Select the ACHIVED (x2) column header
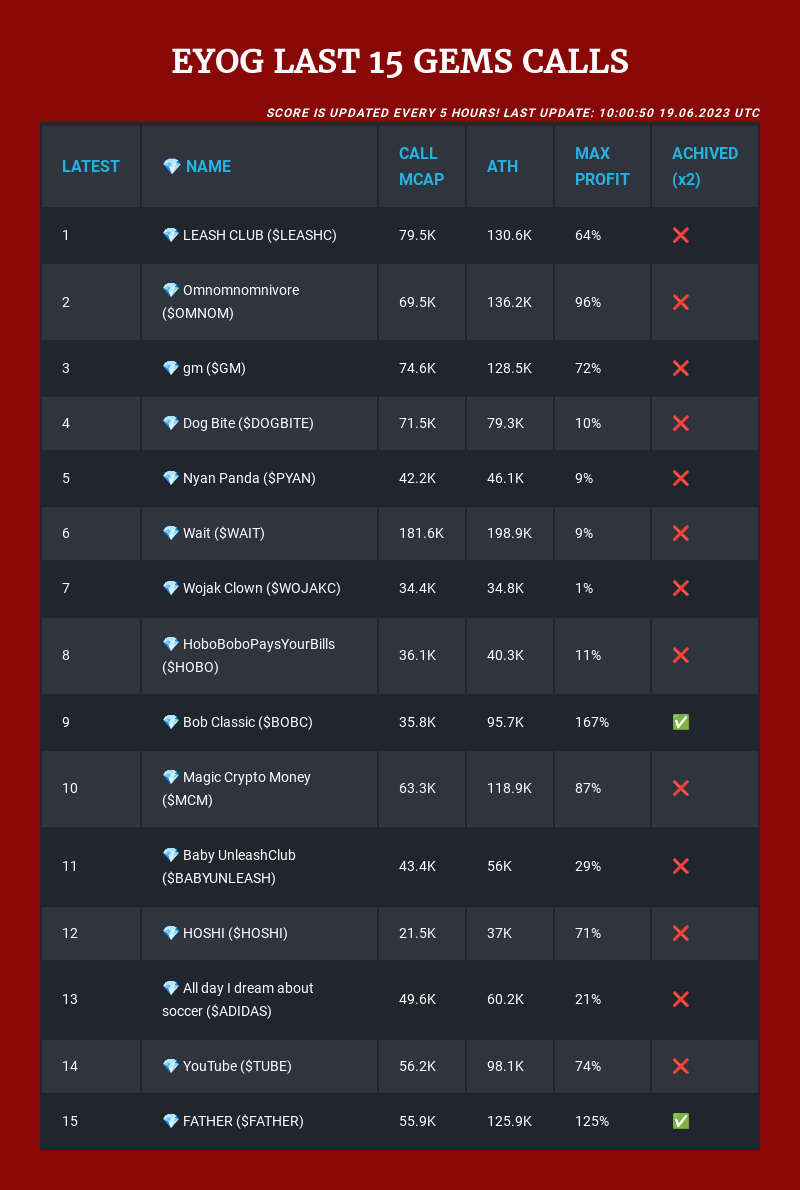This screenshot has height=1190, width=800. point(704,166)
